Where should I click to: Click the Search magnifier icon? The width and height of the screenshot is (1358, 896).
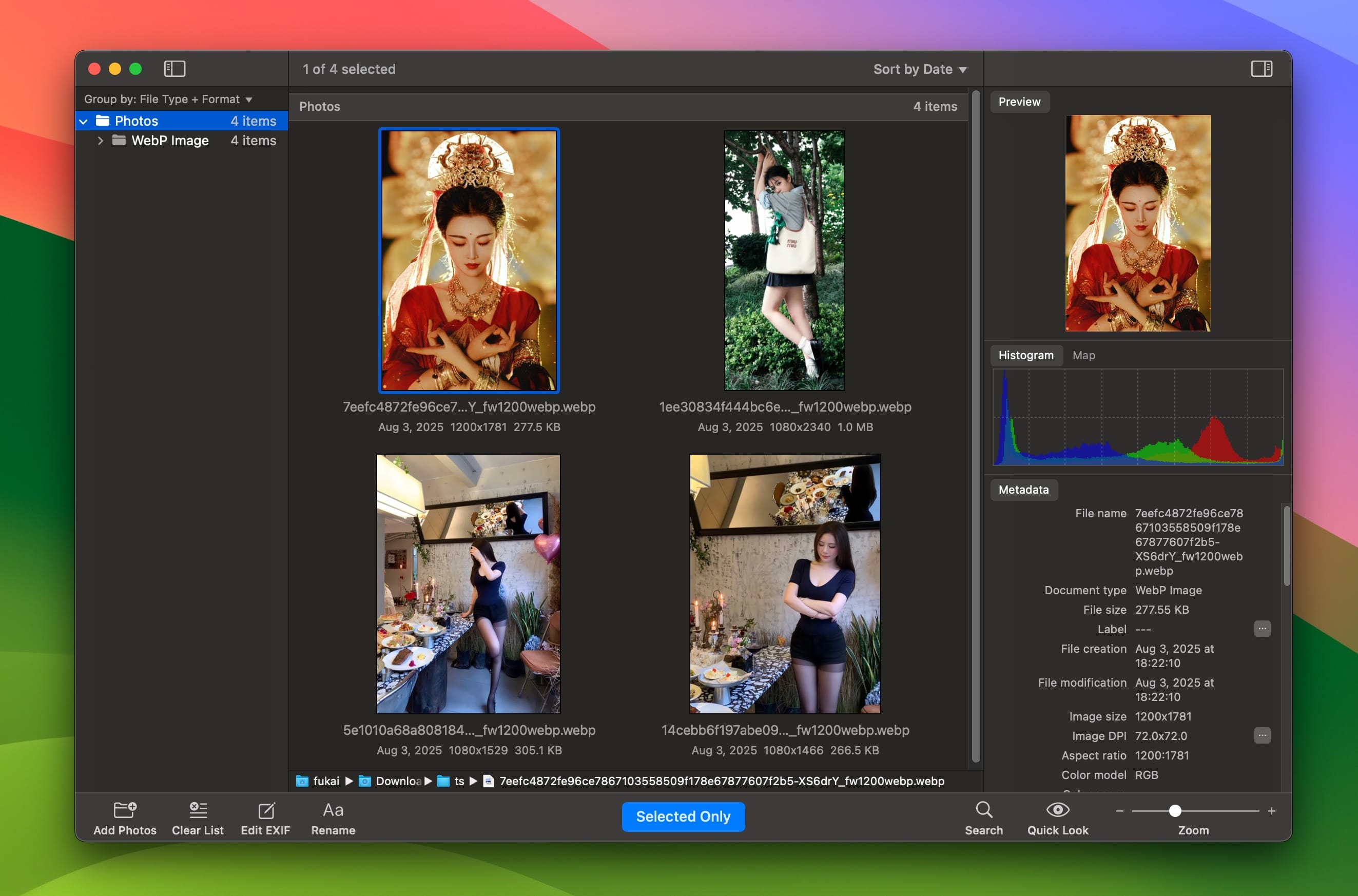click(x=983, y=810)
